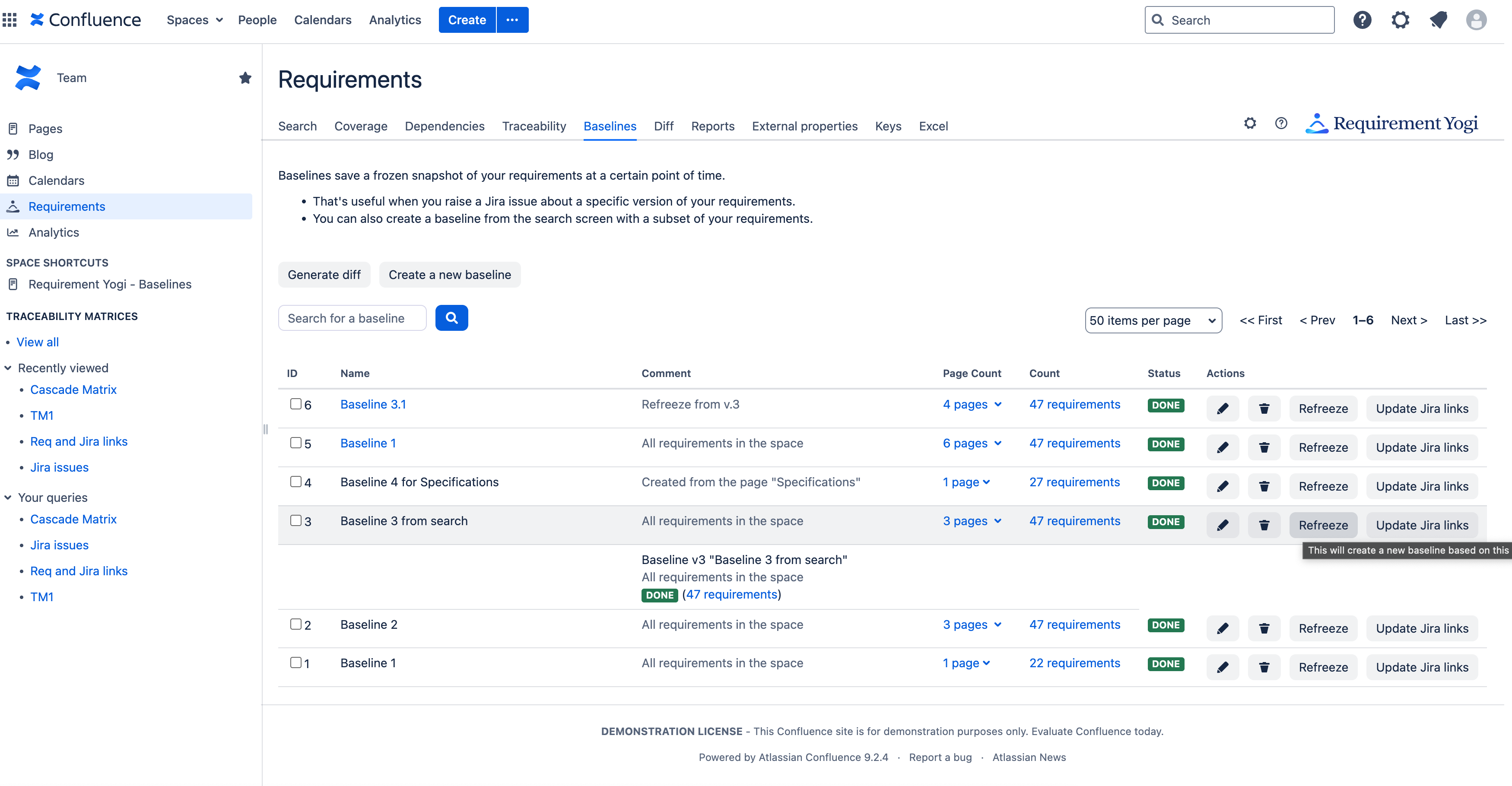Open the app switcher grid icon
The image size is (1512, 786).
point(10,20)
